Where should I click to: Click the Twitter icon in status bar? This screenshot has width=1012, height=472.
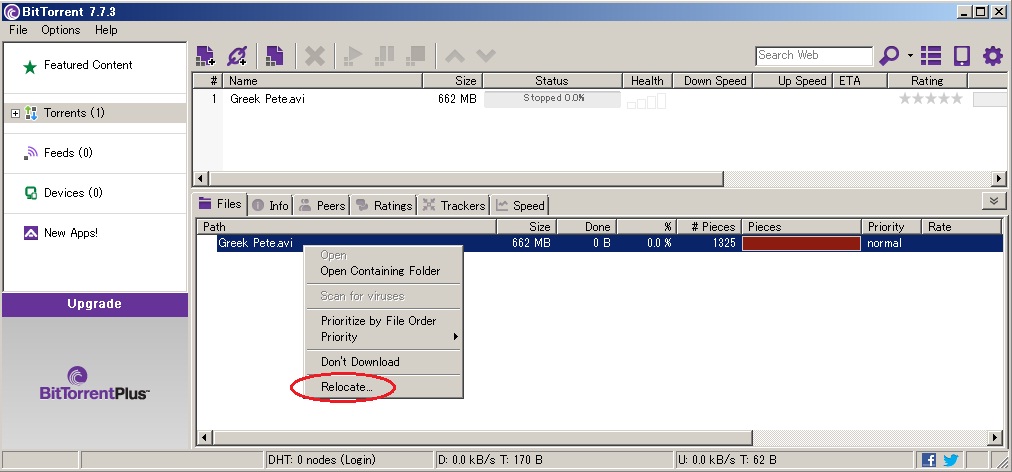(950, 460)
